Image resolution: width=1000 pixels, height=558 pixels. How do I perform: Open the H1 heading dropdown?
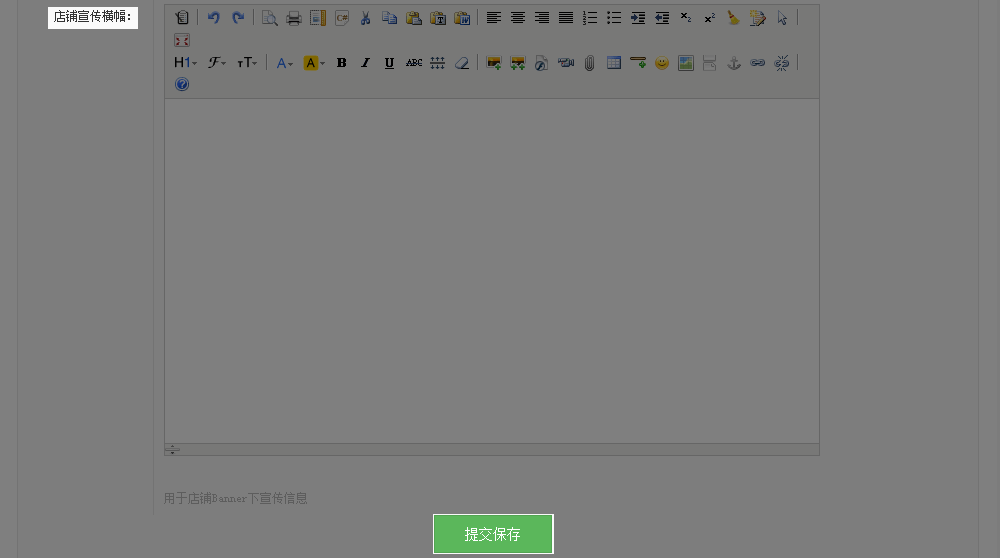185,63
